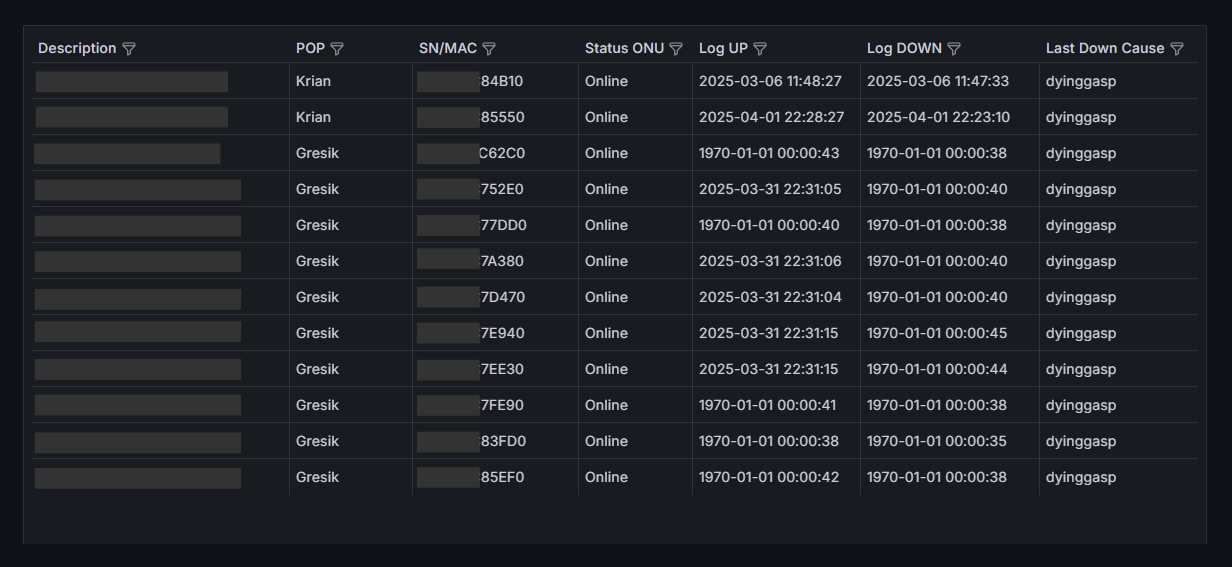The height and width of the screenshot is (567, 1232).
Task: Sort by Status ONU header text
Action: tap(624, 48)
